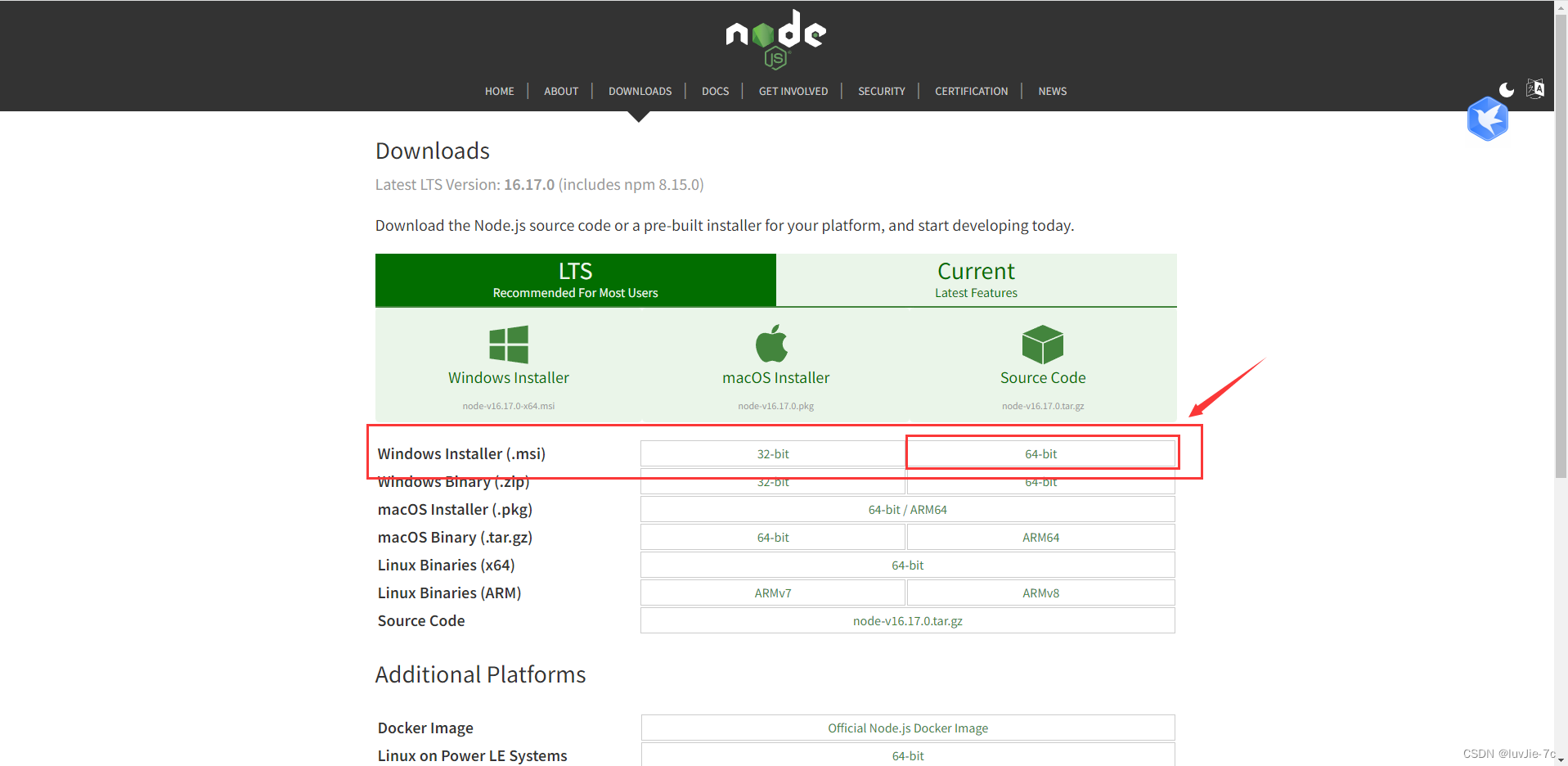1568x766 pixels.
Task: Download the 64-bit / ARM64 macOS Installer
Action: coord(907,508)
